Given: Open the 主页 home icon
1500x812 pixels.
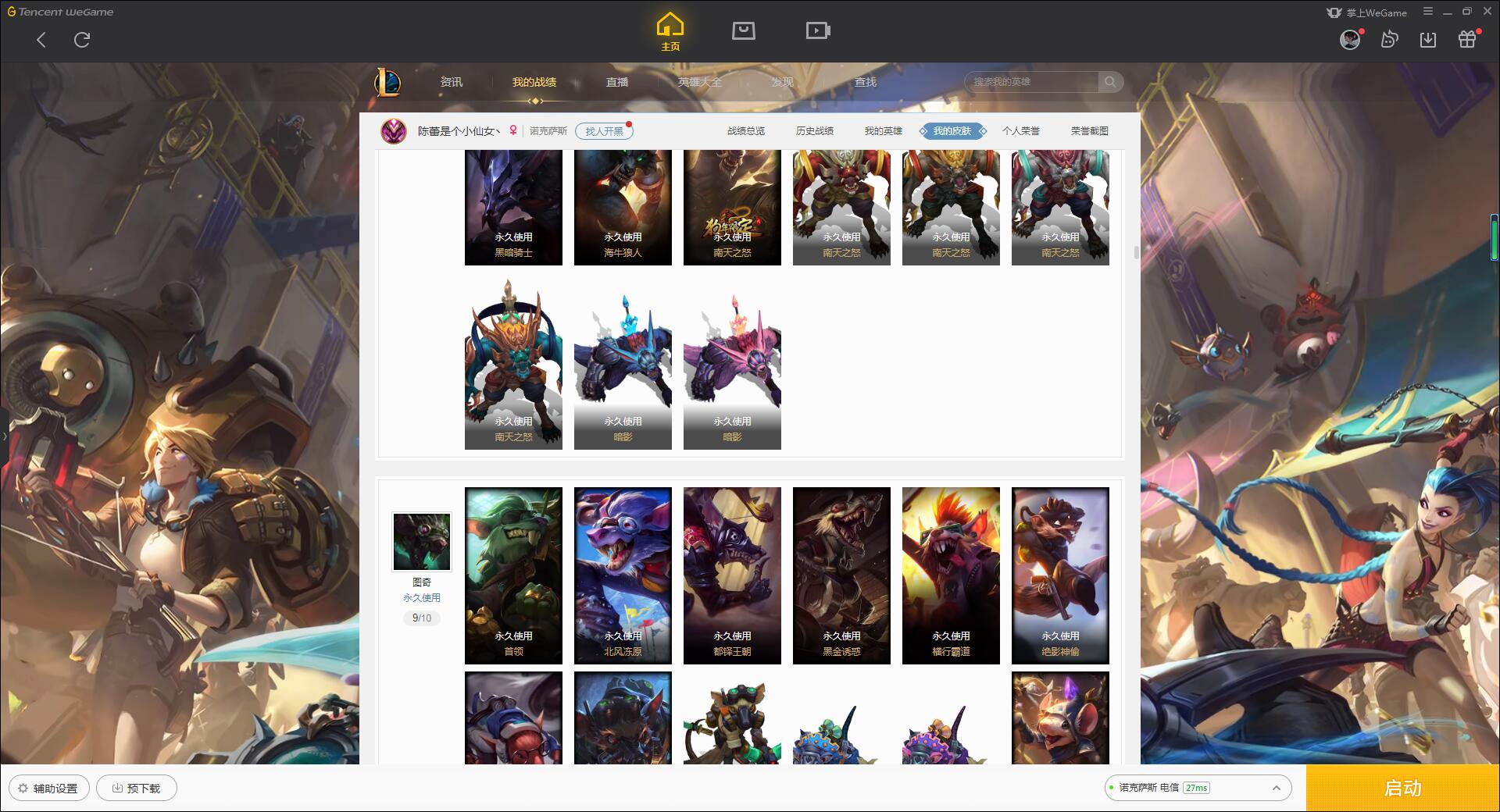Looking at the screenshot, I should click(x=670, y=32).
